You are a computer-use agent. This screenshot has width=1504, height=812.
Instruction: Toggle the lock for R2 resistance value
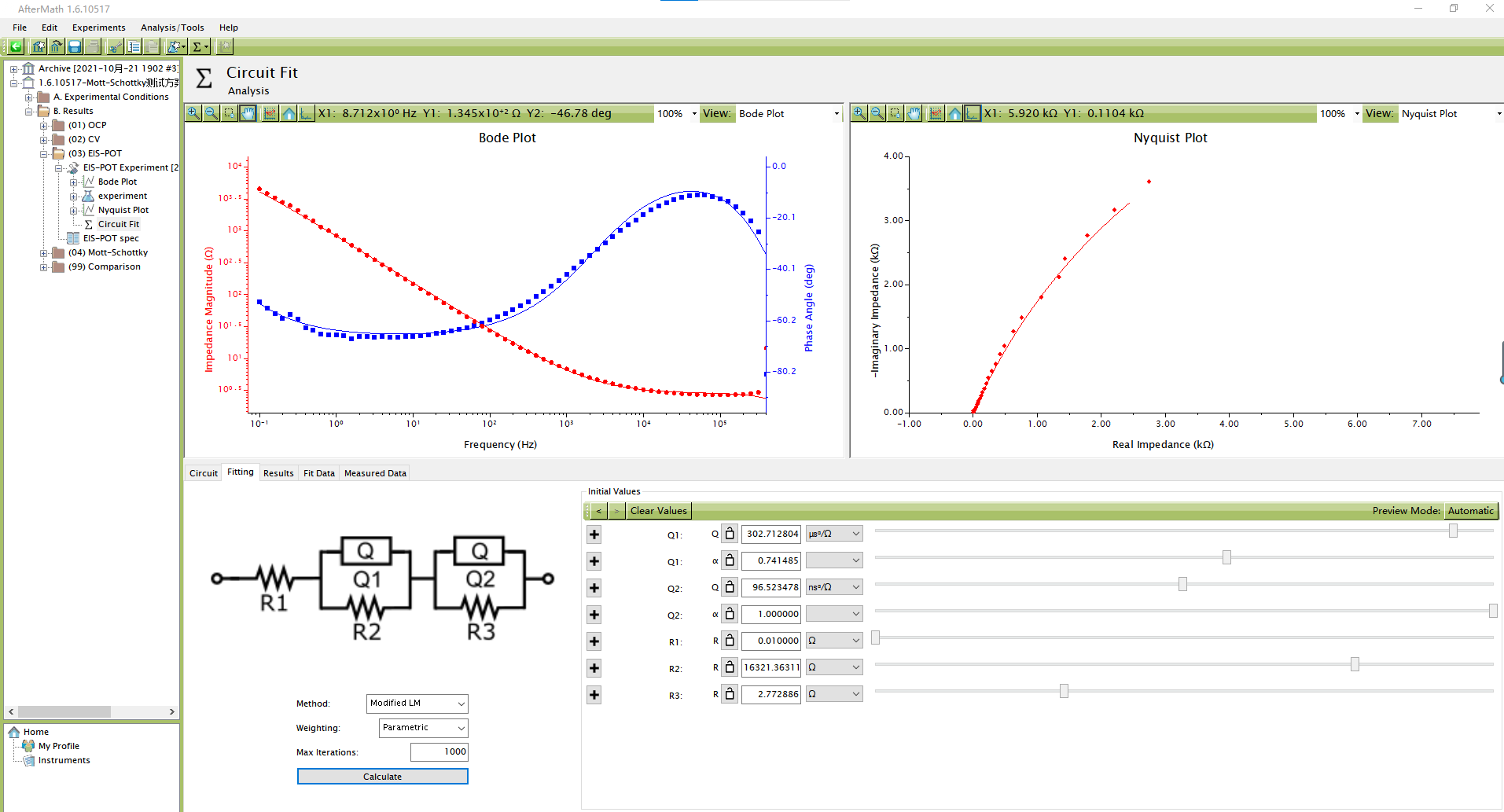[730, 667]
